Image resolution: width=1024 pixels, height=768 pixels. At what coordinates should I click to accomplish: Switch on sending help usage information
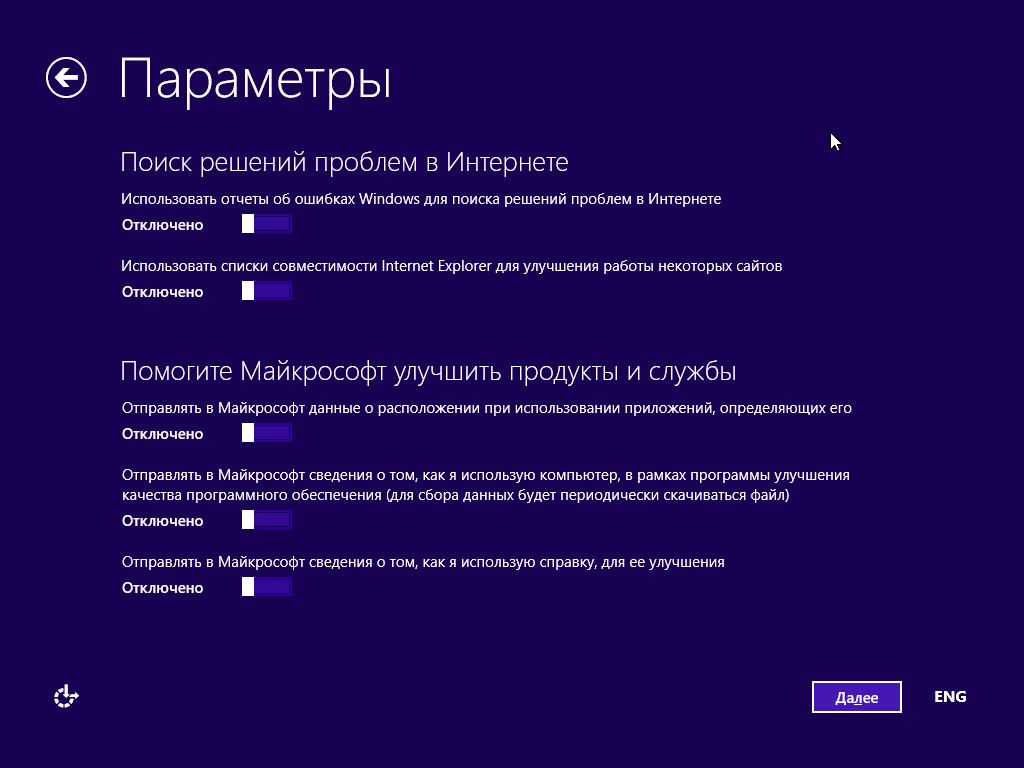point(266,587)
